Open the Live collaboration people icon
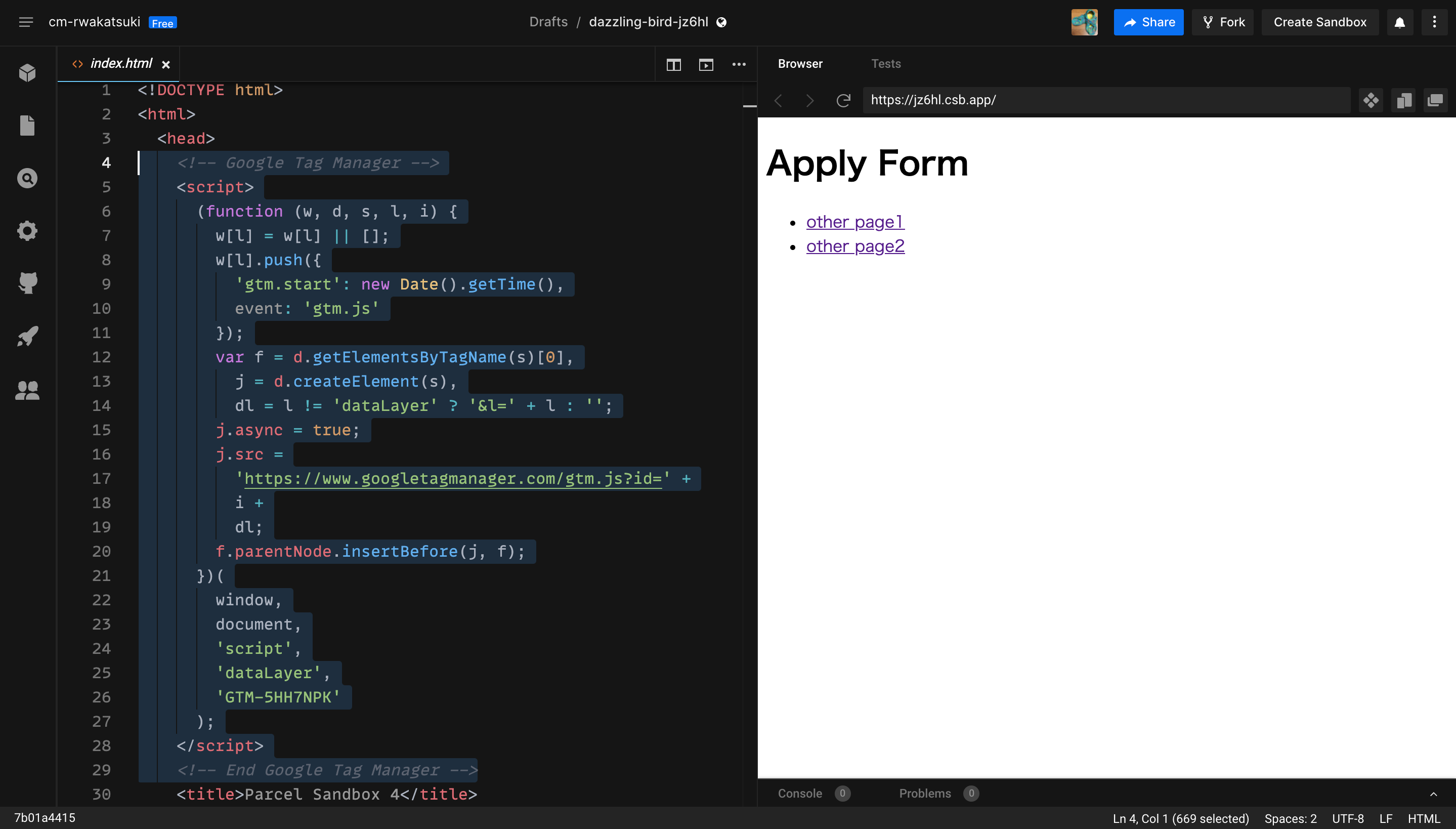 27,390
